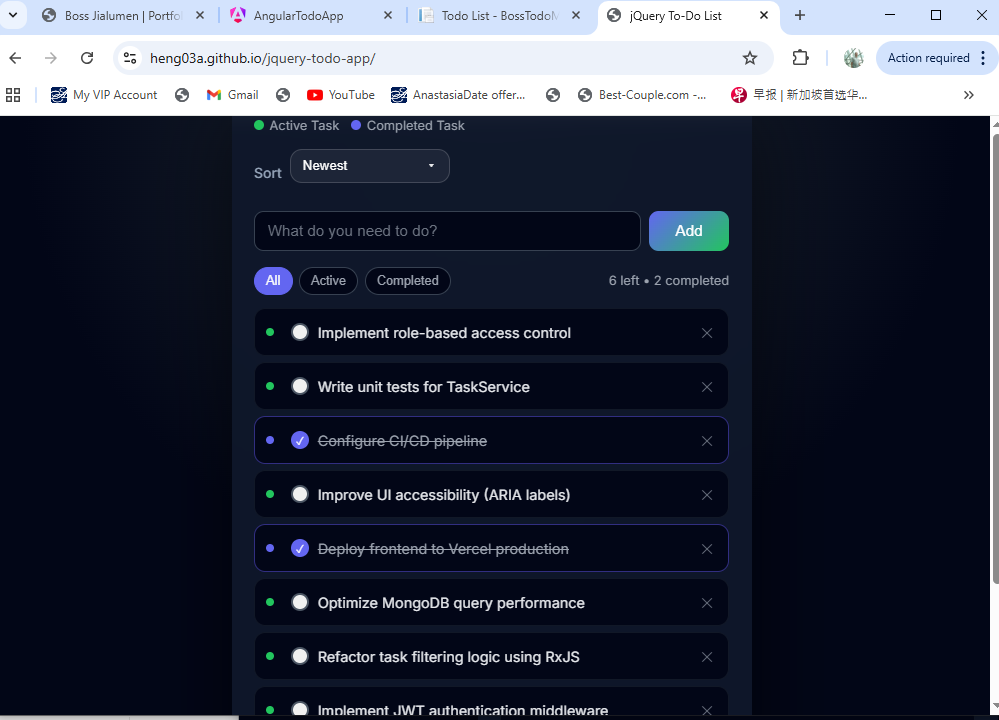Uncheck "Deploy frontend to Vercel production"
Image resolution: width=999 pixels, height=720 pixels.
coord(300,548)
